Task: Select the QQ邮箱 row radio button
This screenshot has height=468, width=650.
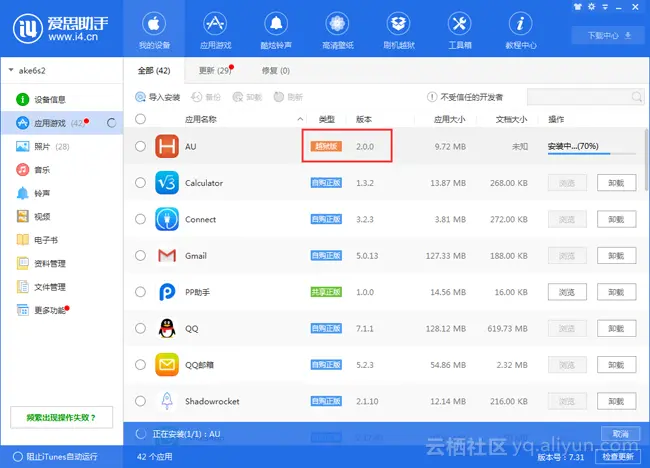Action: [141, 365]
